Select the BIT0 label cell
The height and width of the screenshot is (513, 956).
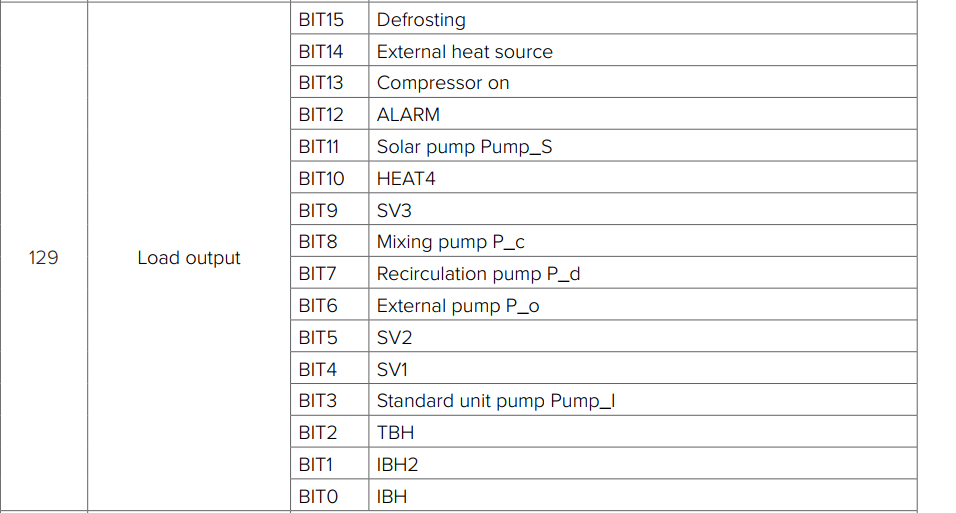pos(329,495)
